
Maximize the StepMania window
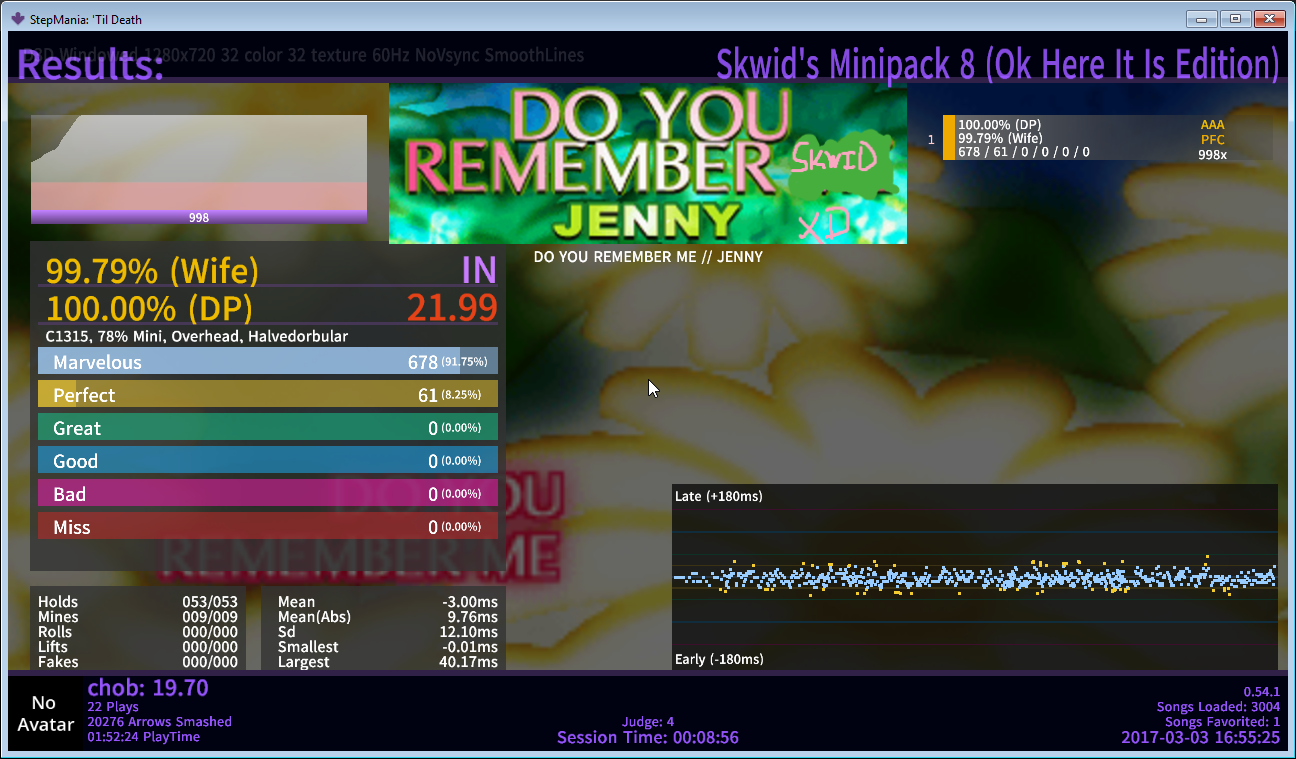coord(1235,18)
